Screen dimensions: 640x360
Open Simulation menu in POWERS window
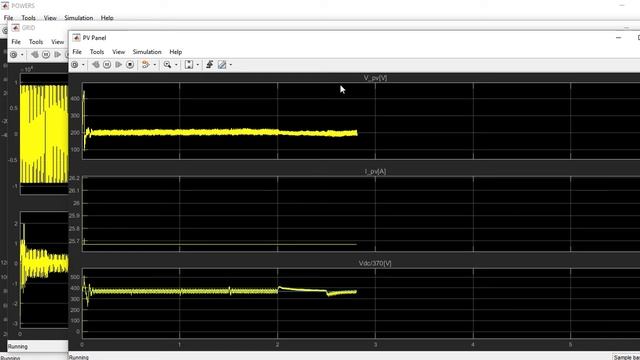(78, 18)
